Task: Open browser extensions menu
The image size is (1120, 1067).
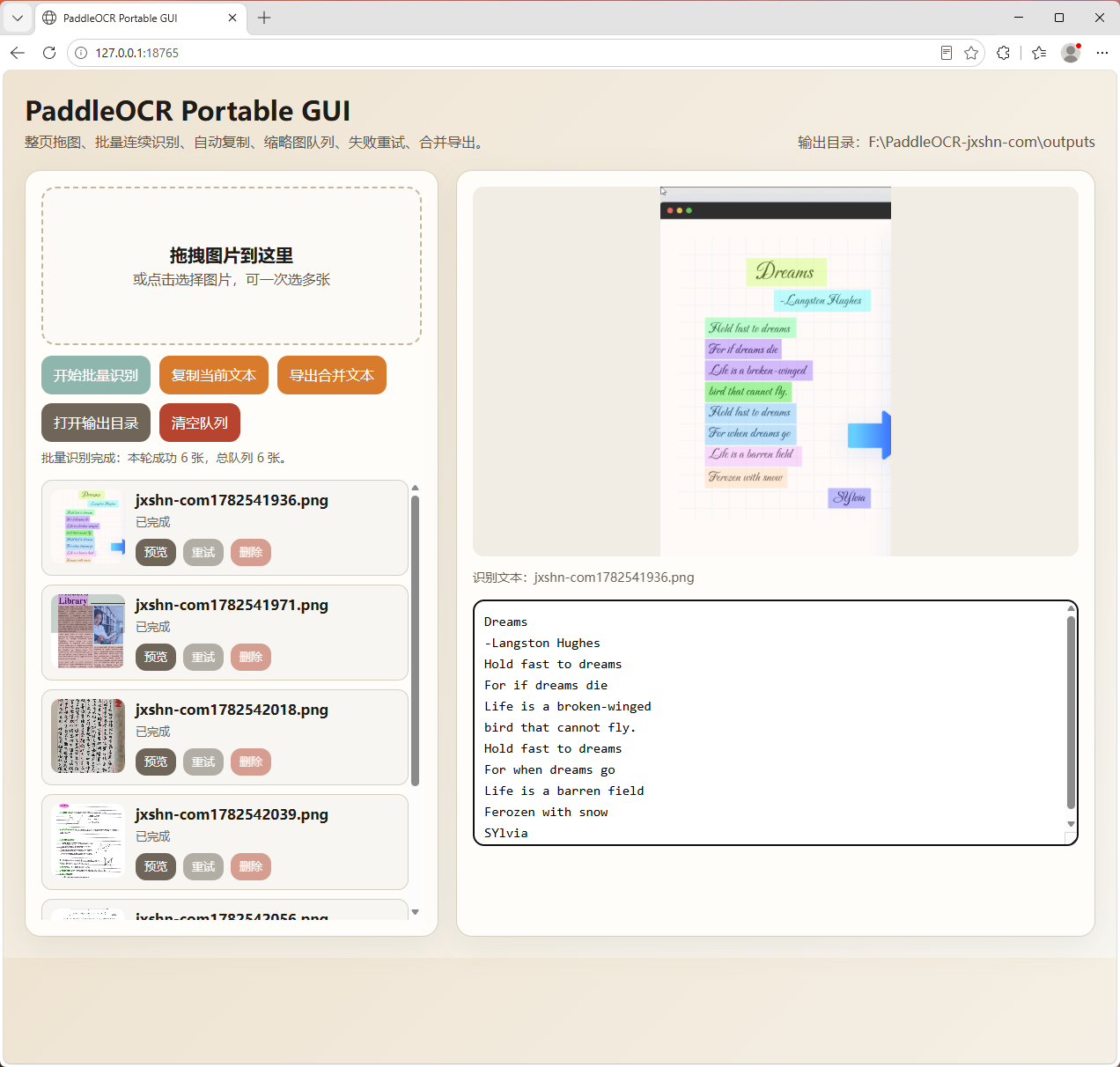Action: click(x=1003, y=53)
